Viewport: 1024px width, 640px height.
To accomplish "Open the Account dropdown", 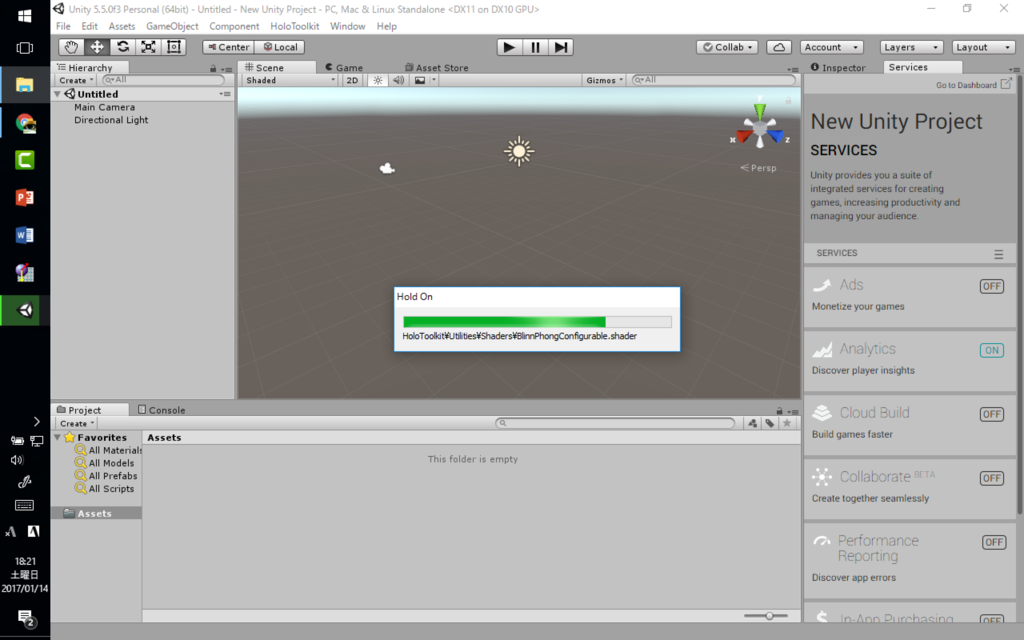I will tap(831, 47).
